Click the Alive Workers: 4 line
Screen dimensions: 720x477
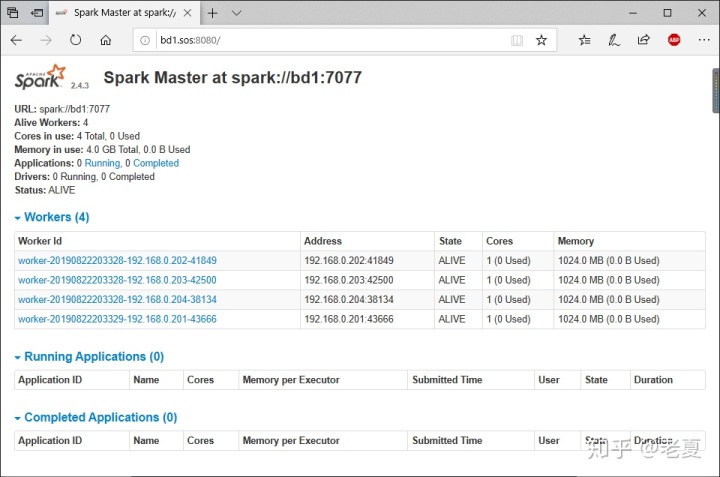point(51,123)
